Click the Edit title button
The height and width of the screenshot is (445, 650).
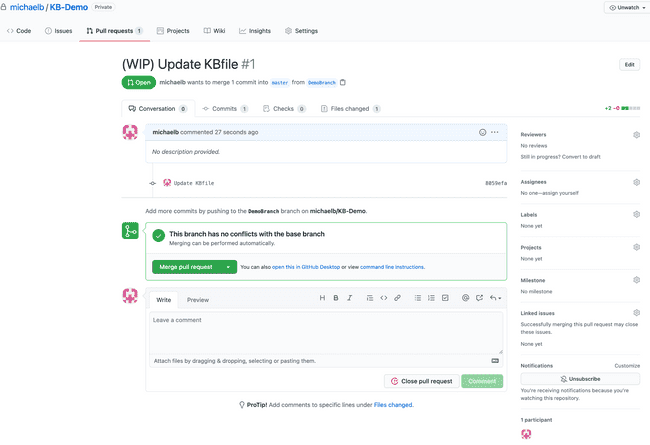tap(630, 65)
